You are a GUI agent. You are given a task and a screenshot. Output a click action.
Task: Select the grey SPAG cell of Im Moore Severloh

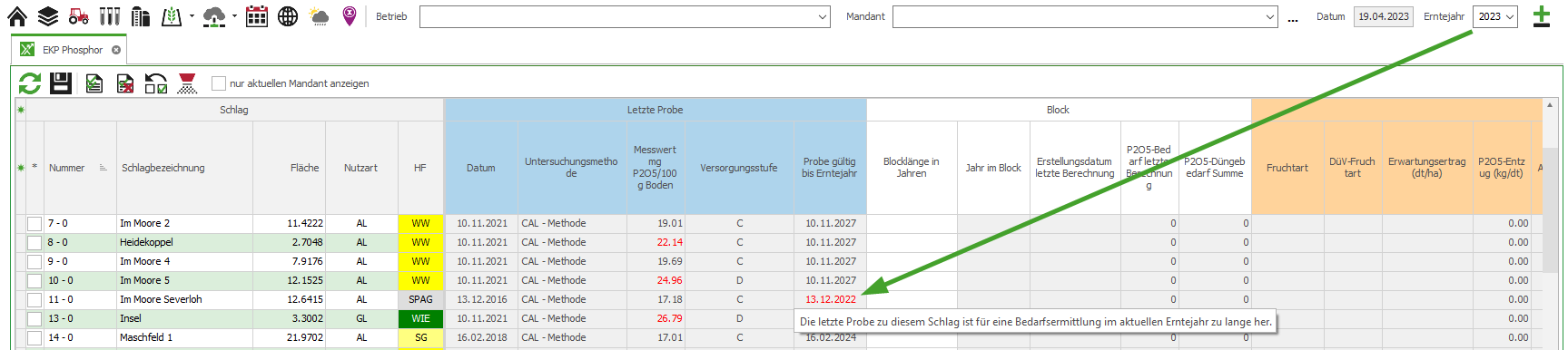tap(420, 299)
